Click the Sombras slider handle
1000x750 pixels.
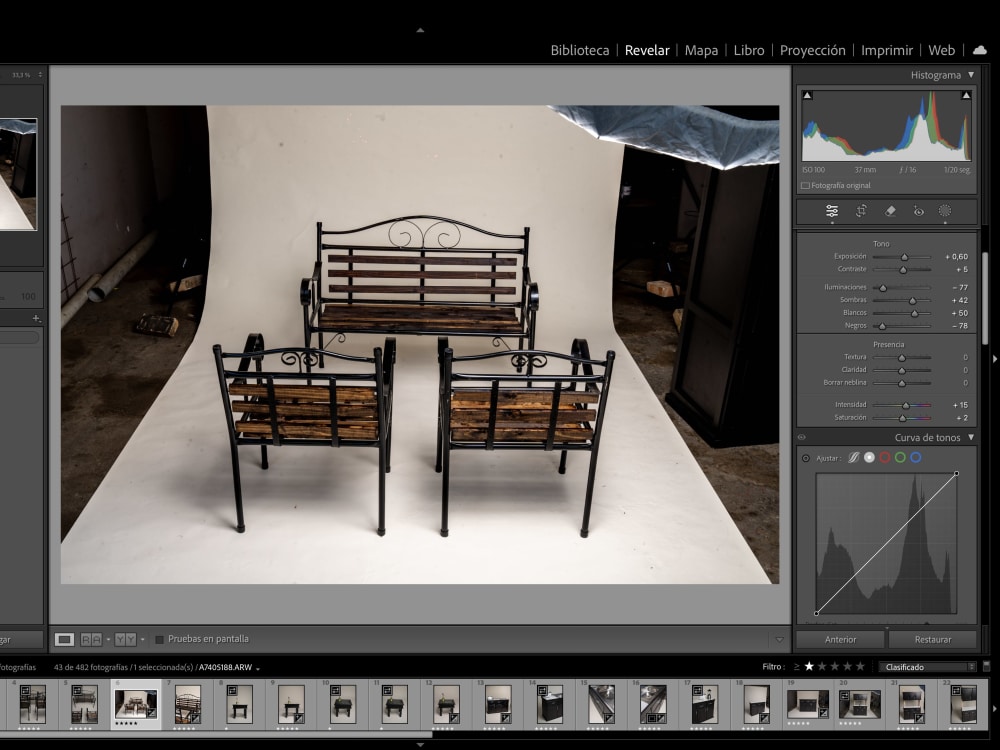[x=912, y=300]
